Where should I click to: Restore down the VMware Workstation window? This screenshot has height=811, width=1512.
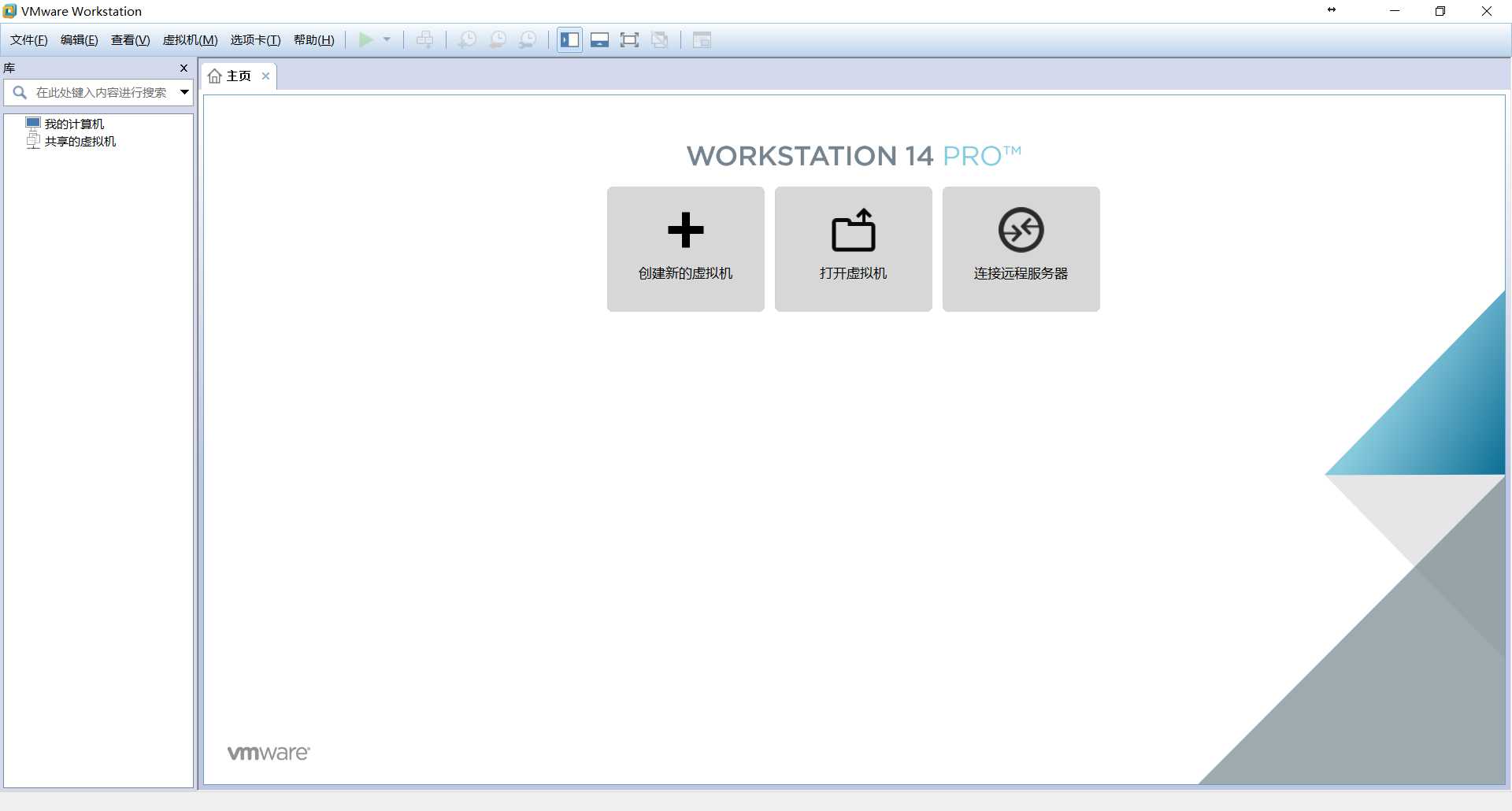pyautogui.click(x=1440, y=11)
